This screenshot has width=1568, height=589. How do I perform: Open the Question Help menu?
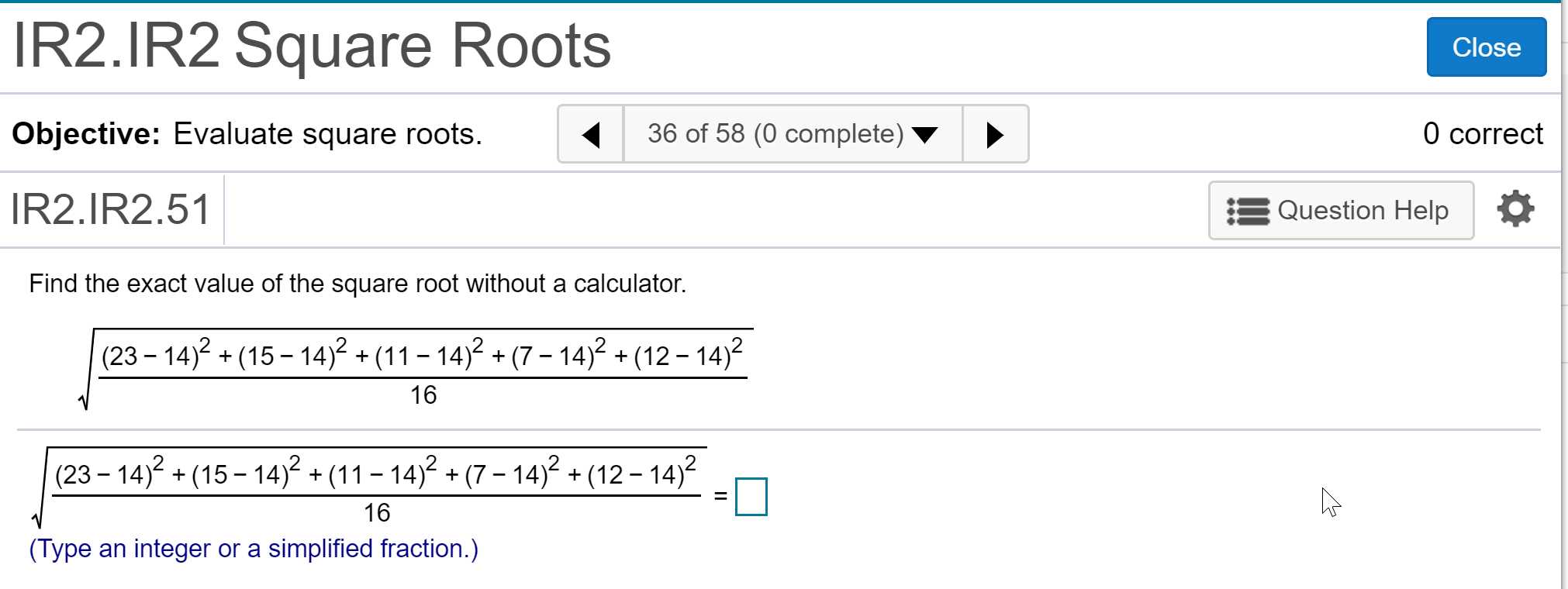click(x=1341, y=211)
